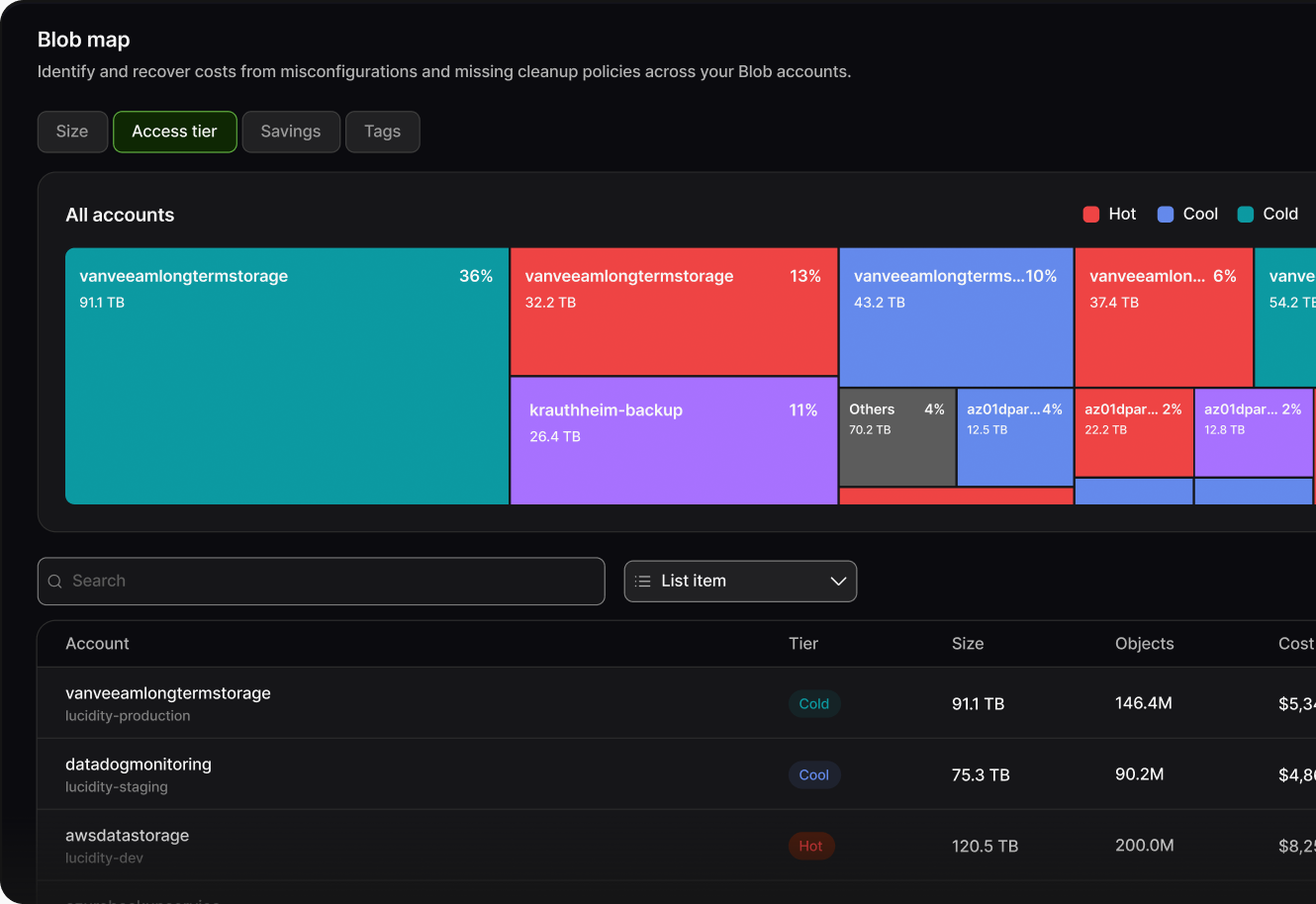The height and width of the screenshot is (904, 1316).
Task: Click into the Search input field
Action: pos(322,582)
